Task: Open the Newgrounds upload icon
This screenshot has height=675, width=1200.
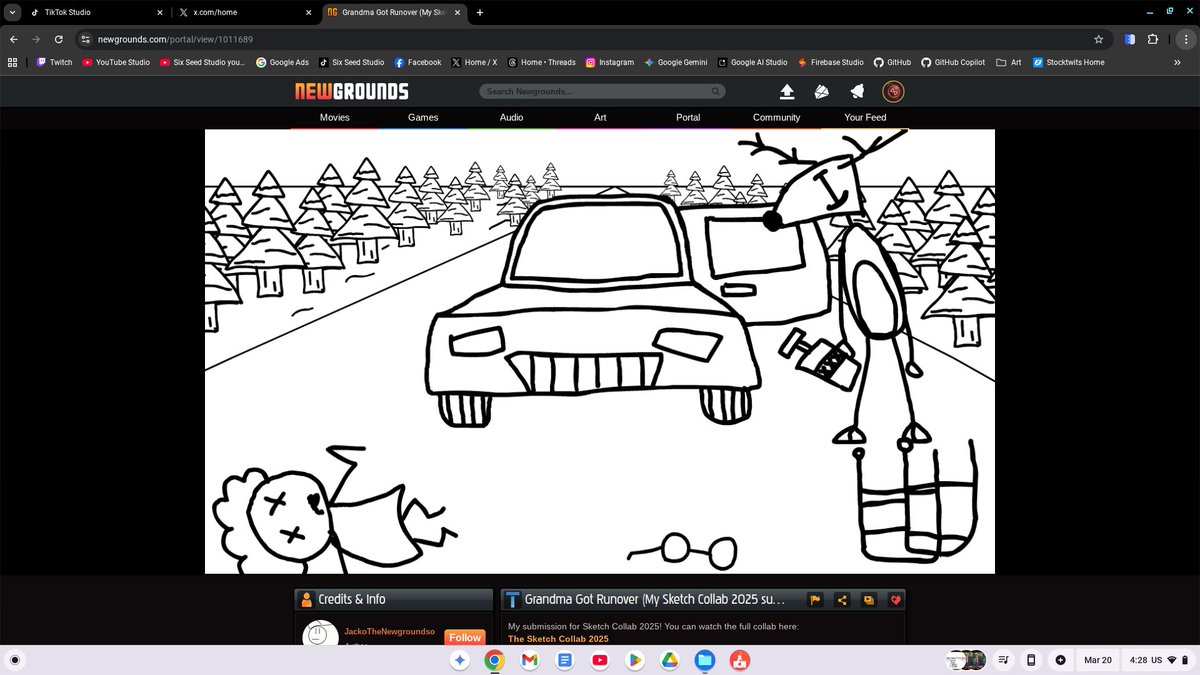Action: point(787,92)
